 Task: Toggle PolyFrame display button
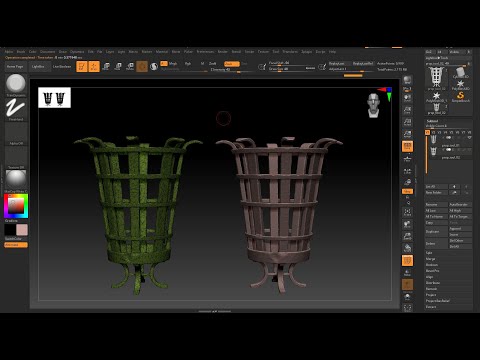click(407, 260)
